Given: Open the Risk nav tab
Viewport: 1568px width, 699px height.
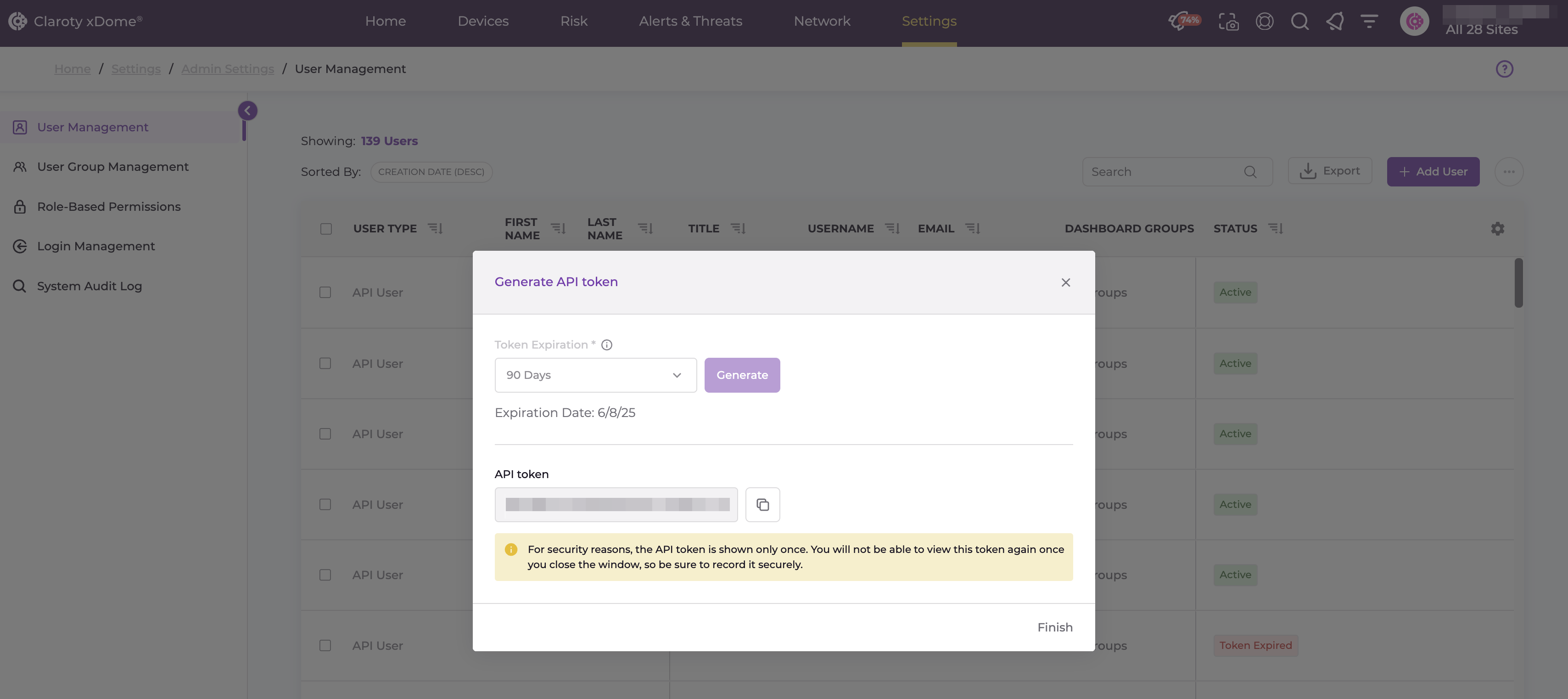Looking at the screenshot, I should point(573,21).
